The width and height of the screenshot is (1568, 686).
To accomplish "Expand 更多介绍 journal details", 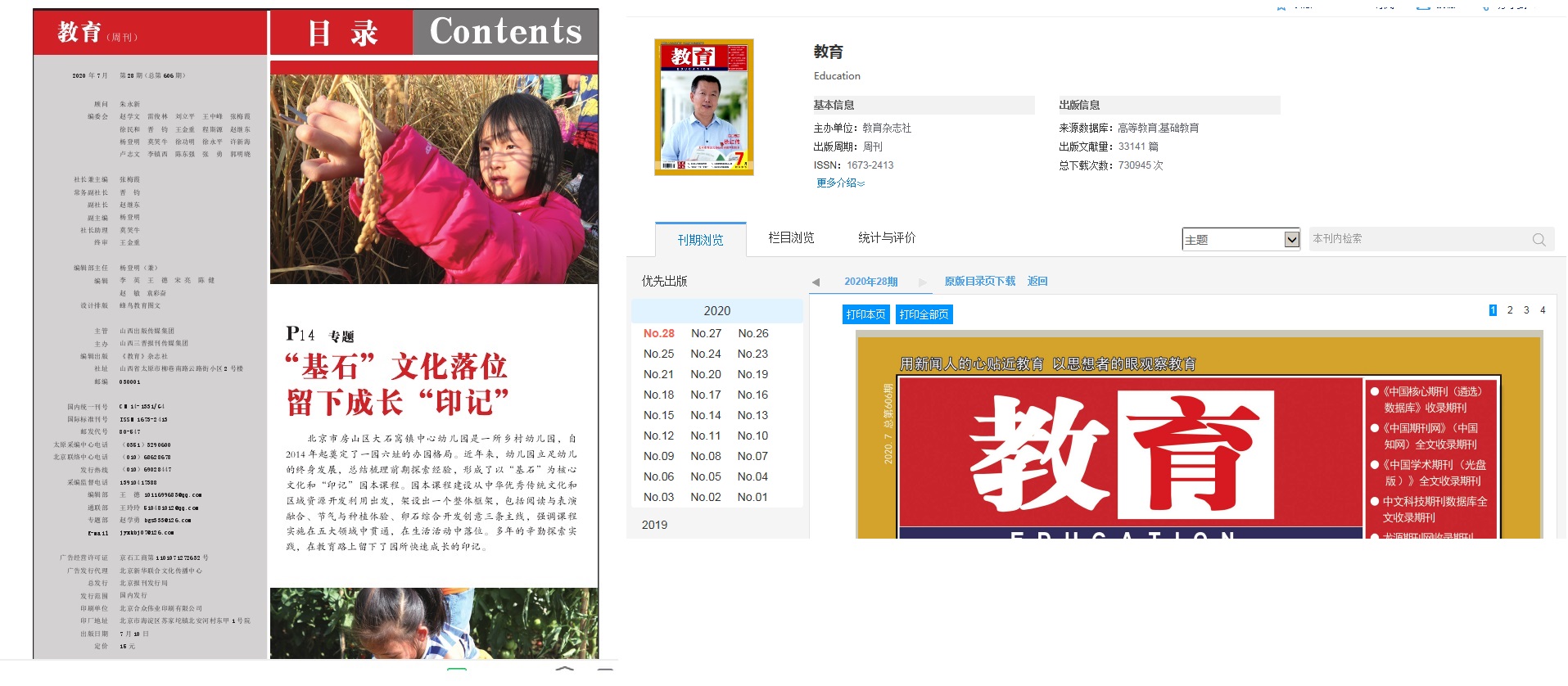I will point(840,183).
